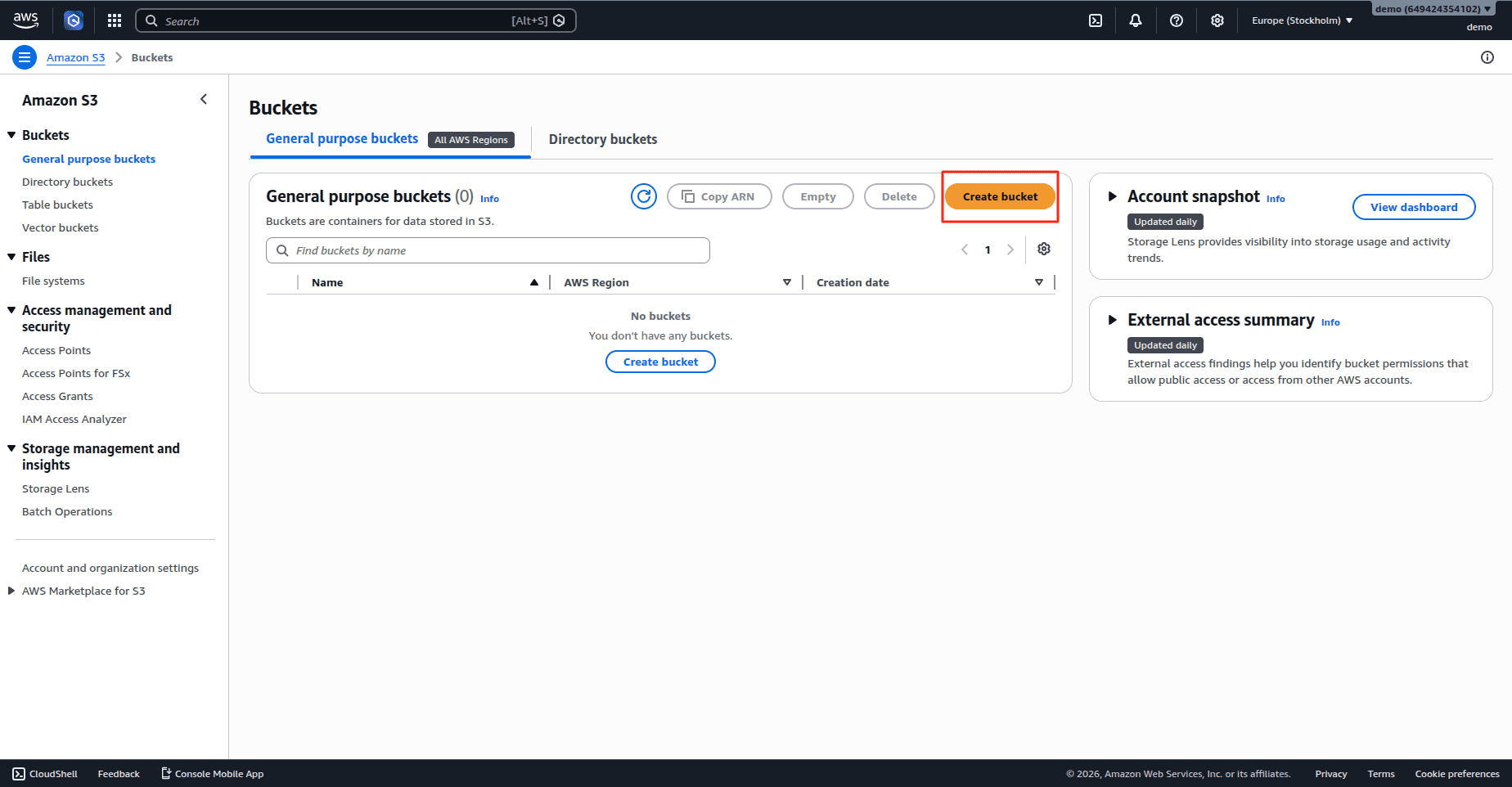This screenshot has height=787, width=1512.
Task: Go to the Amazon S3 breadcrumb link
Action: pyautogui.click(x=76, y=57)
